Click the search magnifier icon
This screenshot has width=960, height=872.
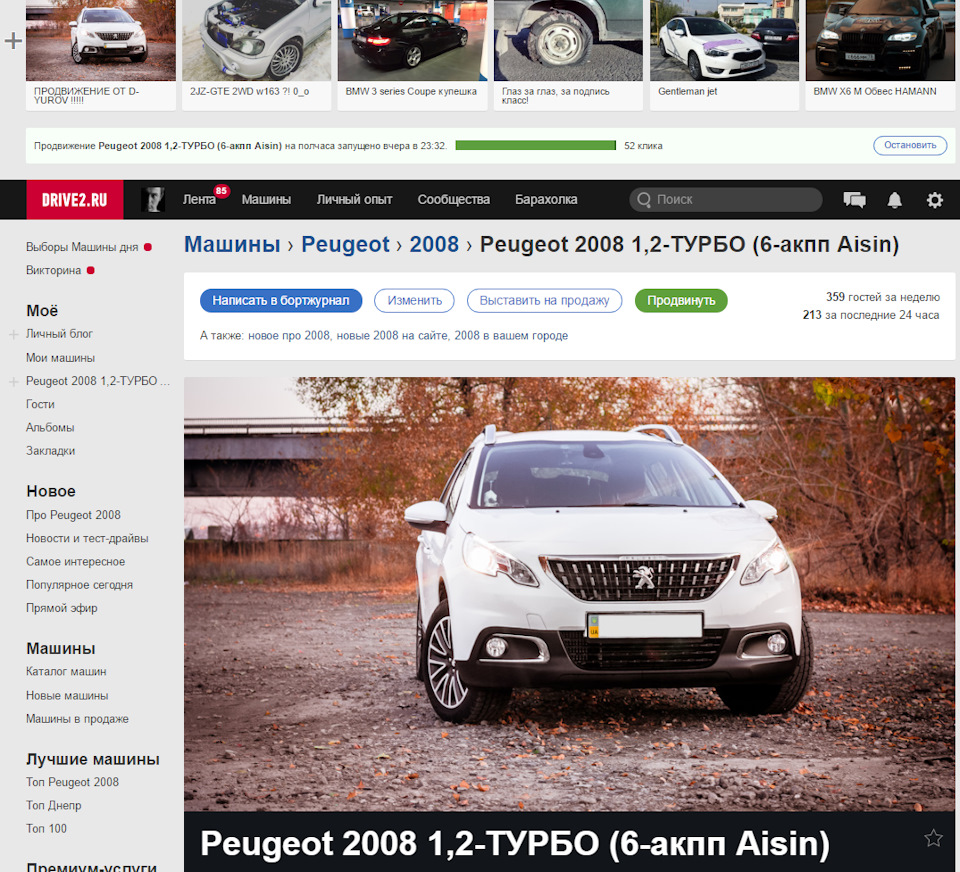click(x=643, y=200)
